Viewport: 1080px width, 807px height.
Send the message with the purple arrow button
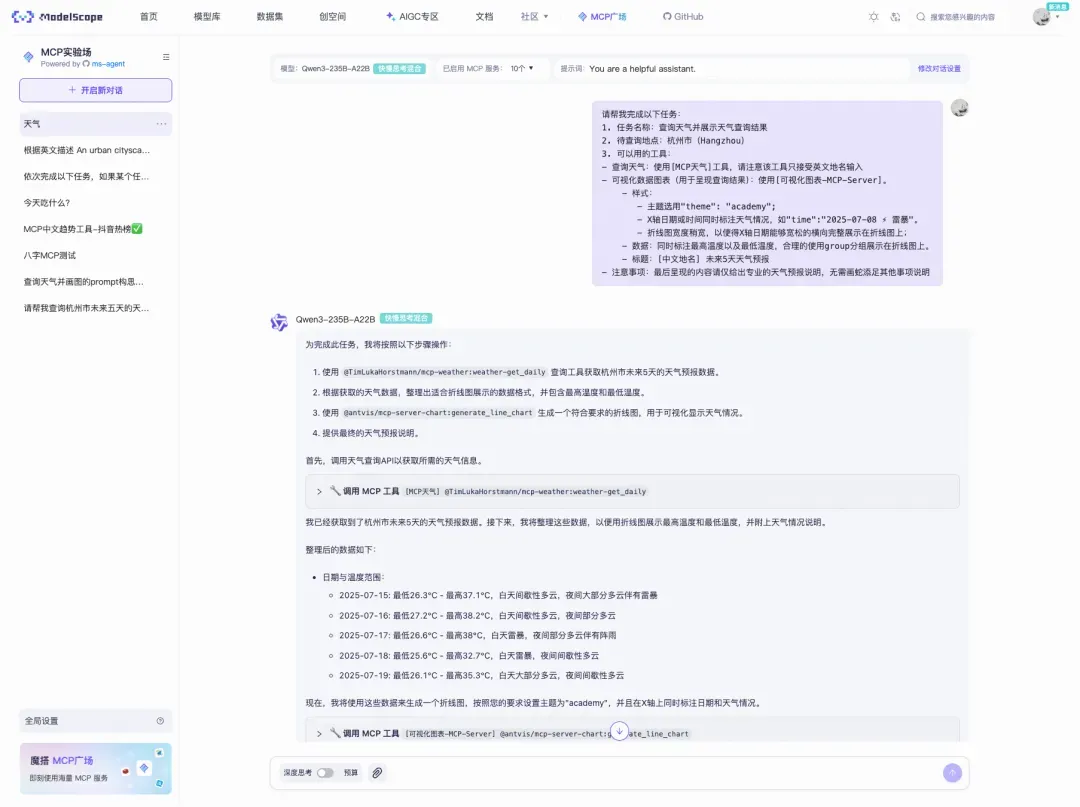(952, 773)
